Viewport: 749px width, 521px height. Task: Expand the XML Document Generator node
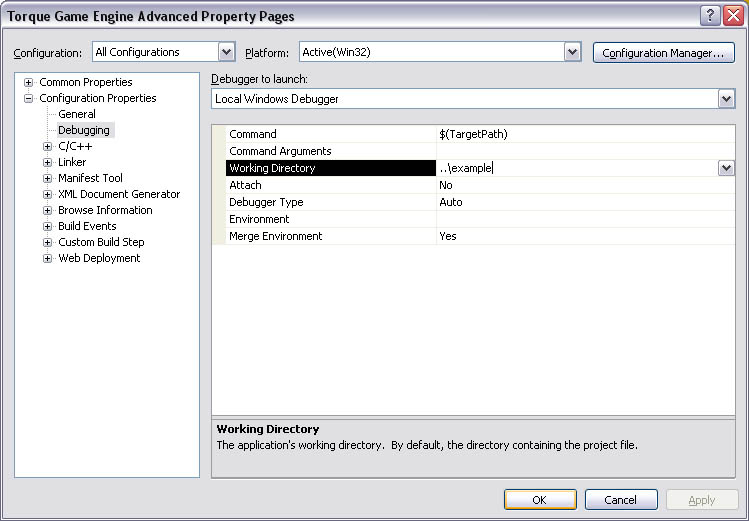click(47, 194)
